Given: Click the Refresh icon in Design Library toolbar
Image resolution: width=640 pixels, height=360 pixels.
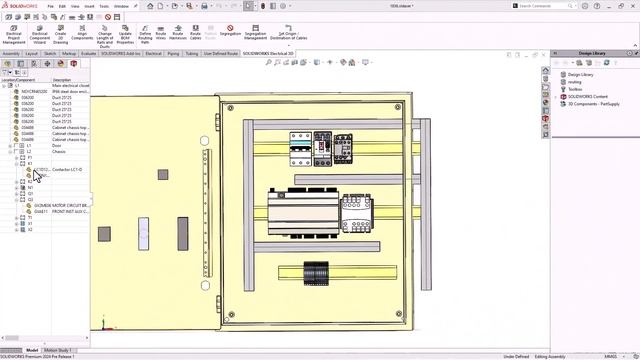Looking at the screenshot, I should click(x=607, y=62).
